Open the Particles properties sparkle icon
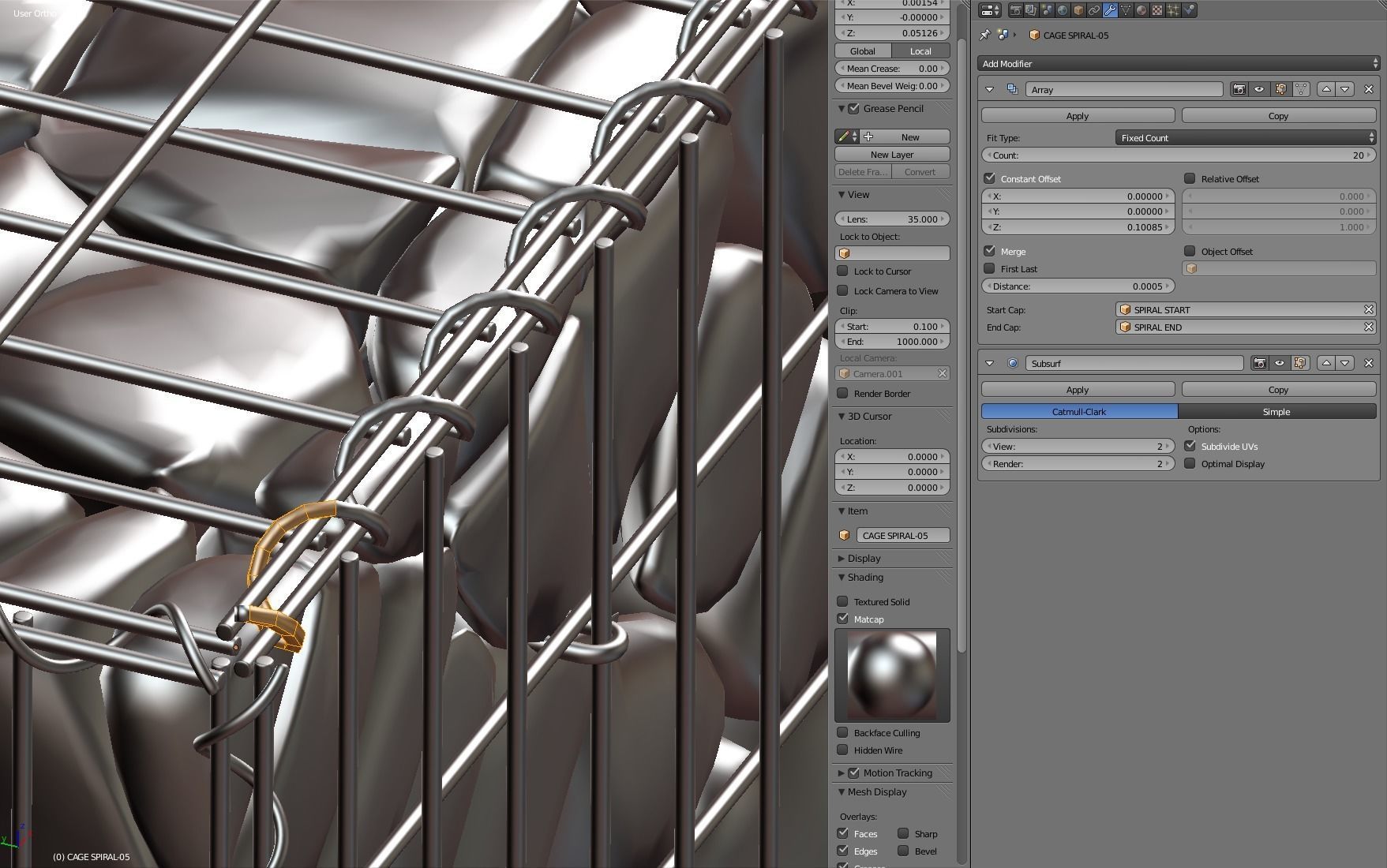Image resolution: width=1387 pixels, height=868 pixels. click(x=1173, y=10)
